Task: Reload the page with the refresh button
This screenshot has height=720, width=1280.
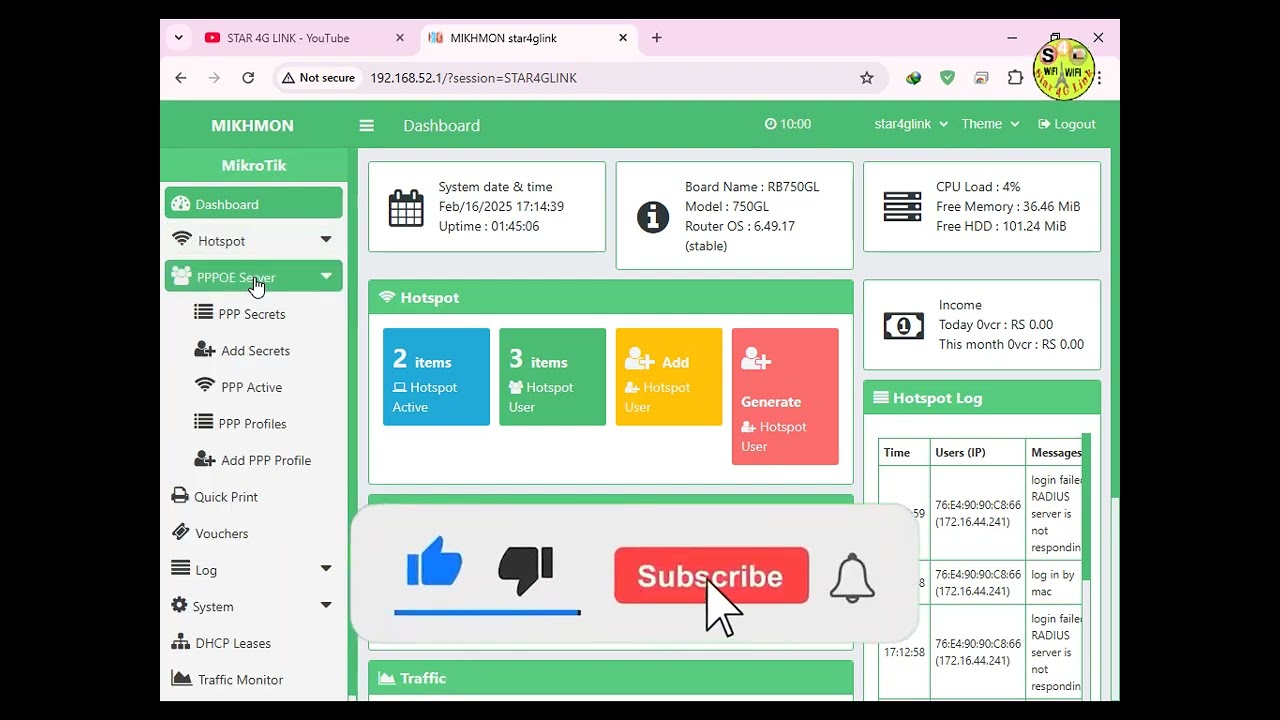Action: click(248, 77)
